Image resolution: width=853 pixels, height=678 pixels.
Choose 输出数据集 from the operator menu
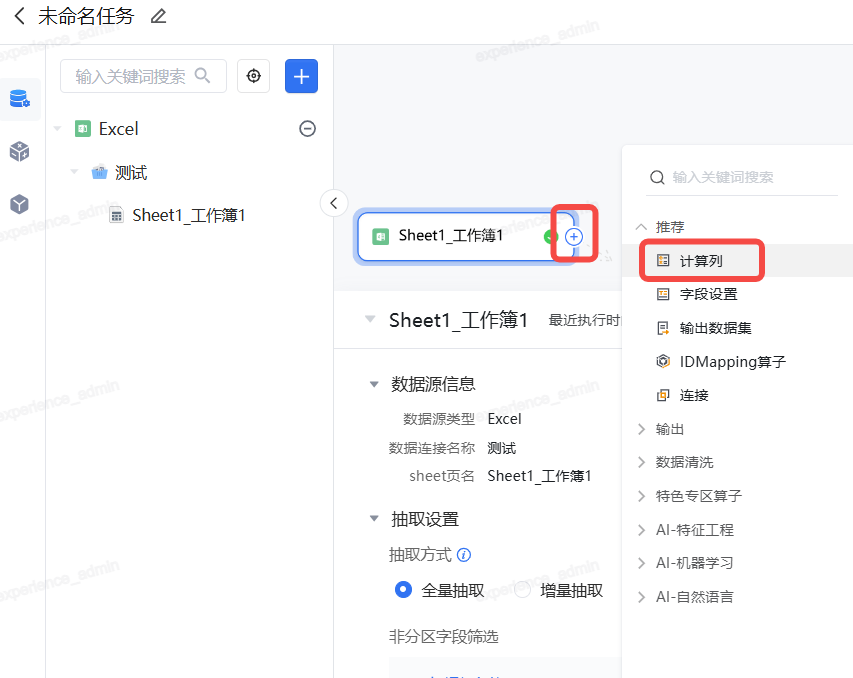715,328
